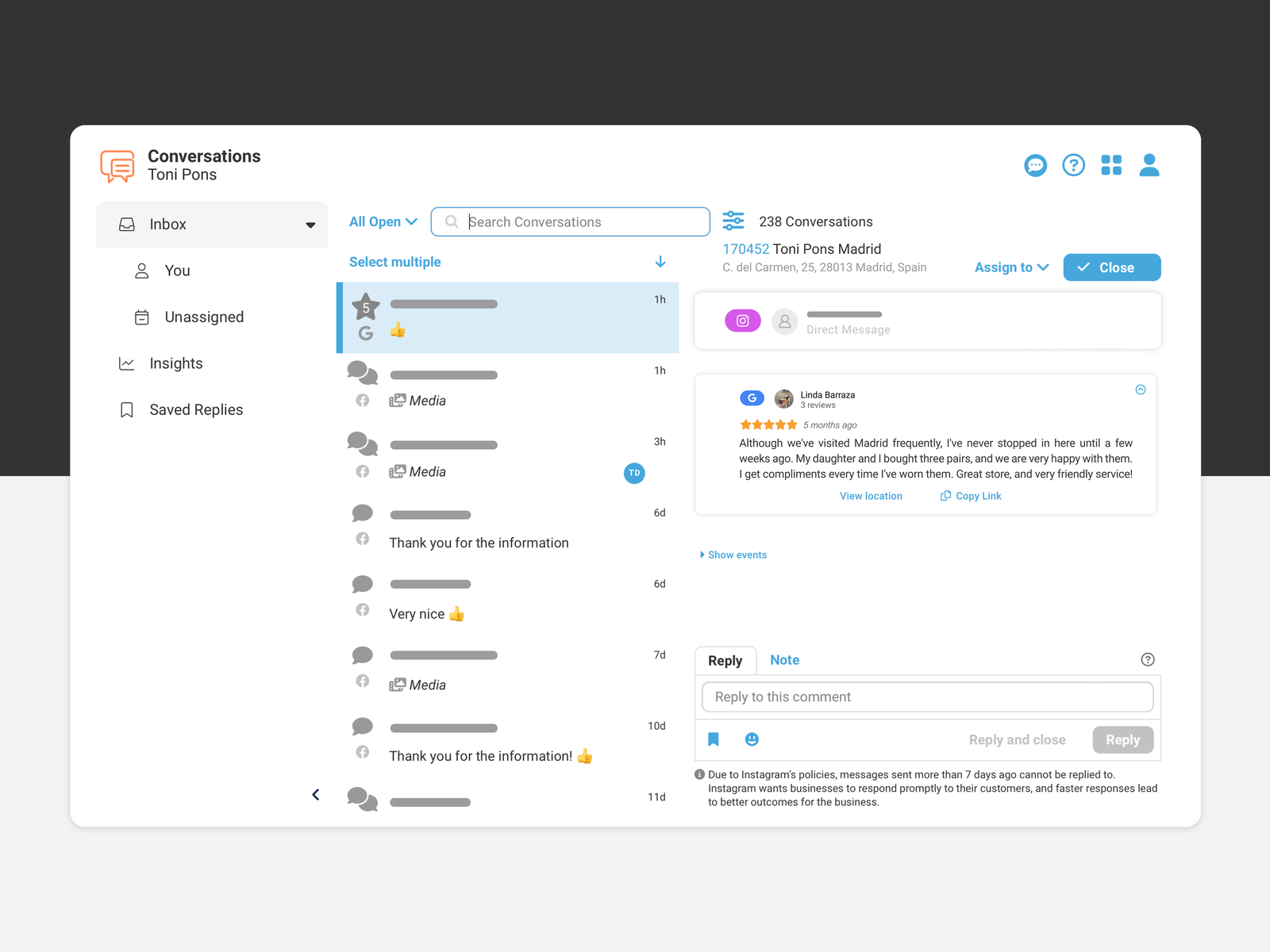Click the conversation filter sliders icon
The image size is (1270, 952).
click(x=733, y=221)
